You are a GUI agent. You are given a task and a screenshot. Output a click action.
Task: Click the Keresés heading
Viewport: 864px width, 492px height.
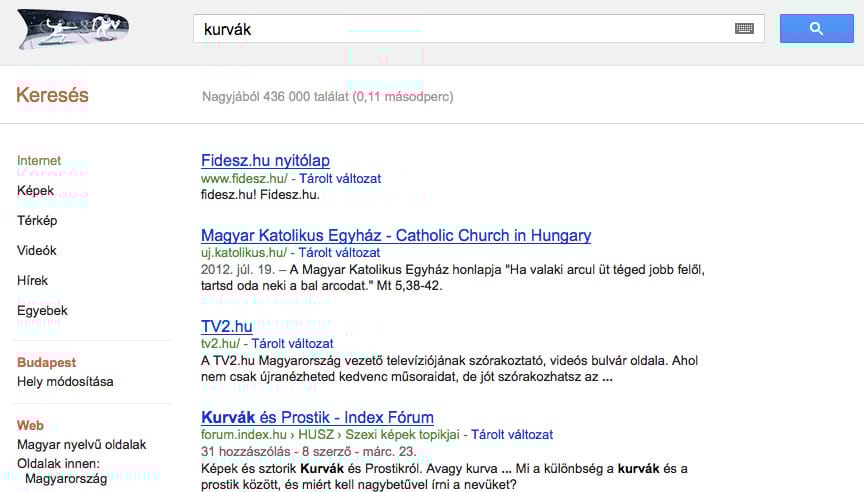tap(52, 95)
